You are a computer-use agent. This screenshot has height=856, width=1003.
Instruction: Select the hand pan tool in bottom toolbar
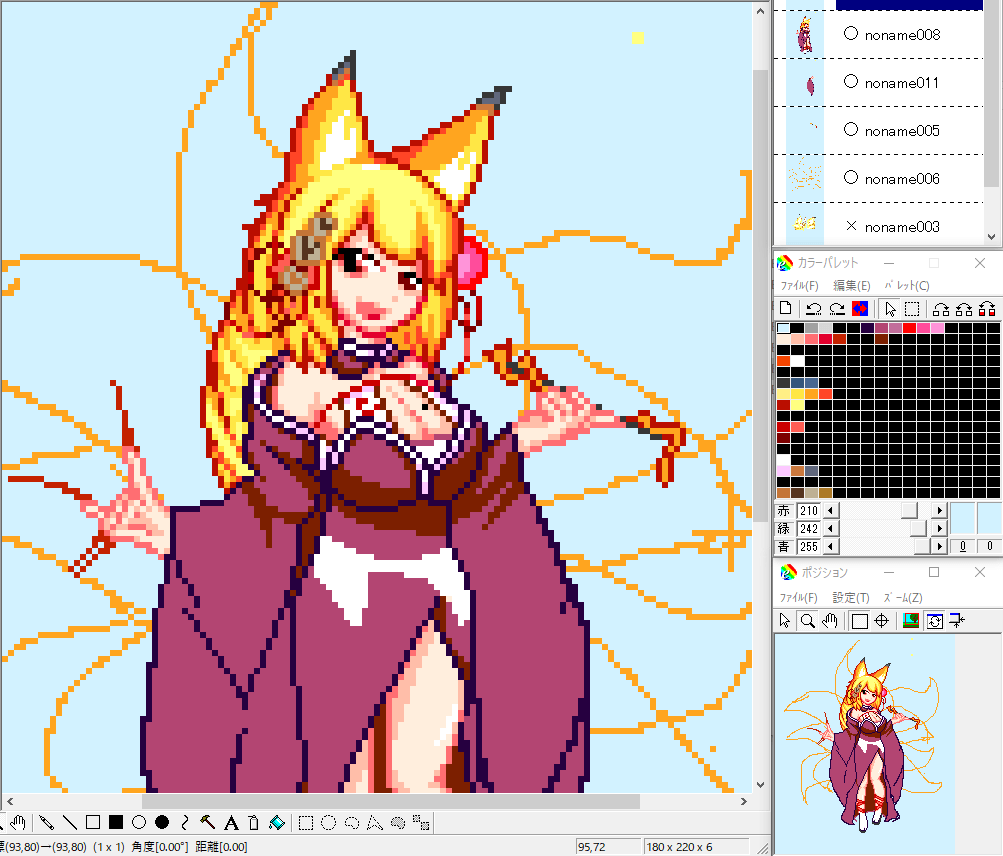[19, 822]
